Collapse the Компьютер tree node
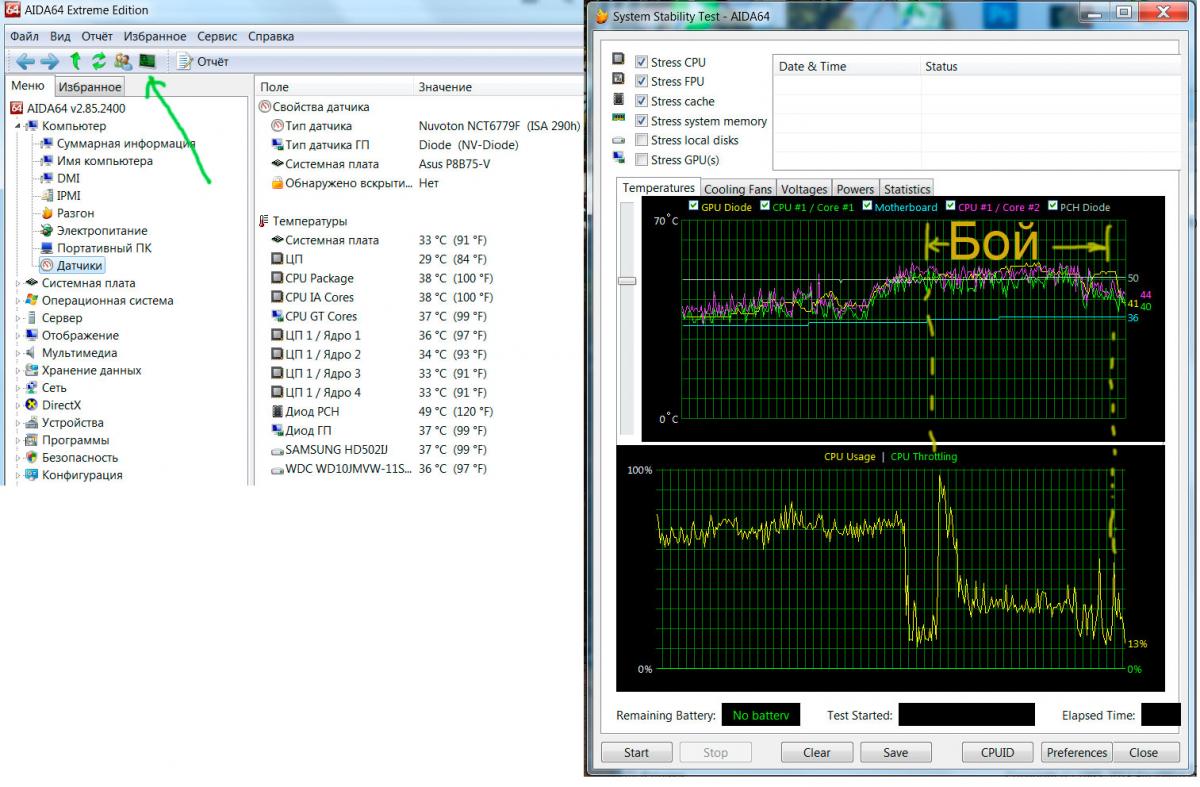This screenshot has height=787, width=1200. pyautogui.click(x=17, y=126)
